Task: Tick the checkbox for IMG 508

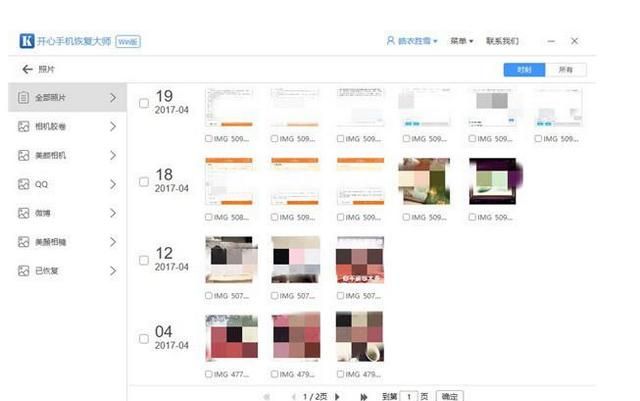Action: (209, 217)
